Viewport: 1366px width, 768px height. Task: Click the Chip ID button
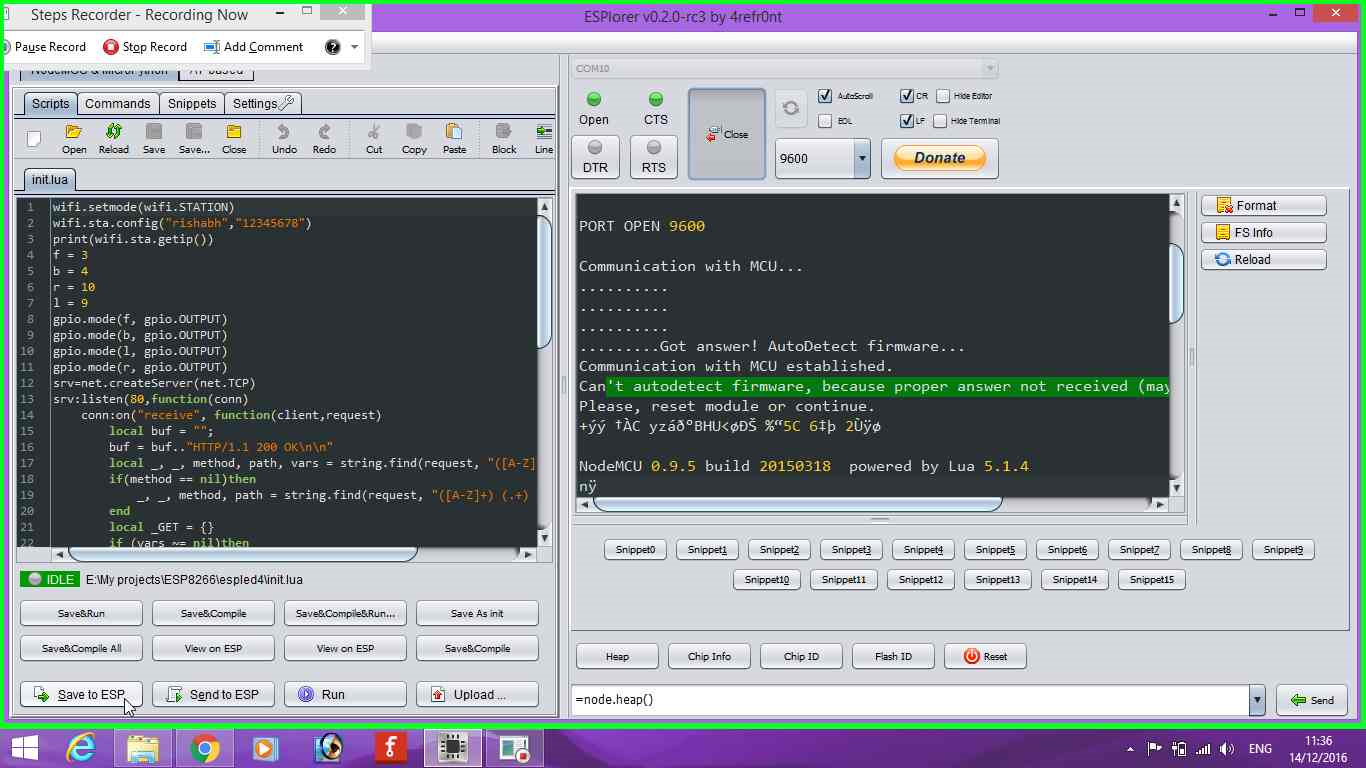801,656
